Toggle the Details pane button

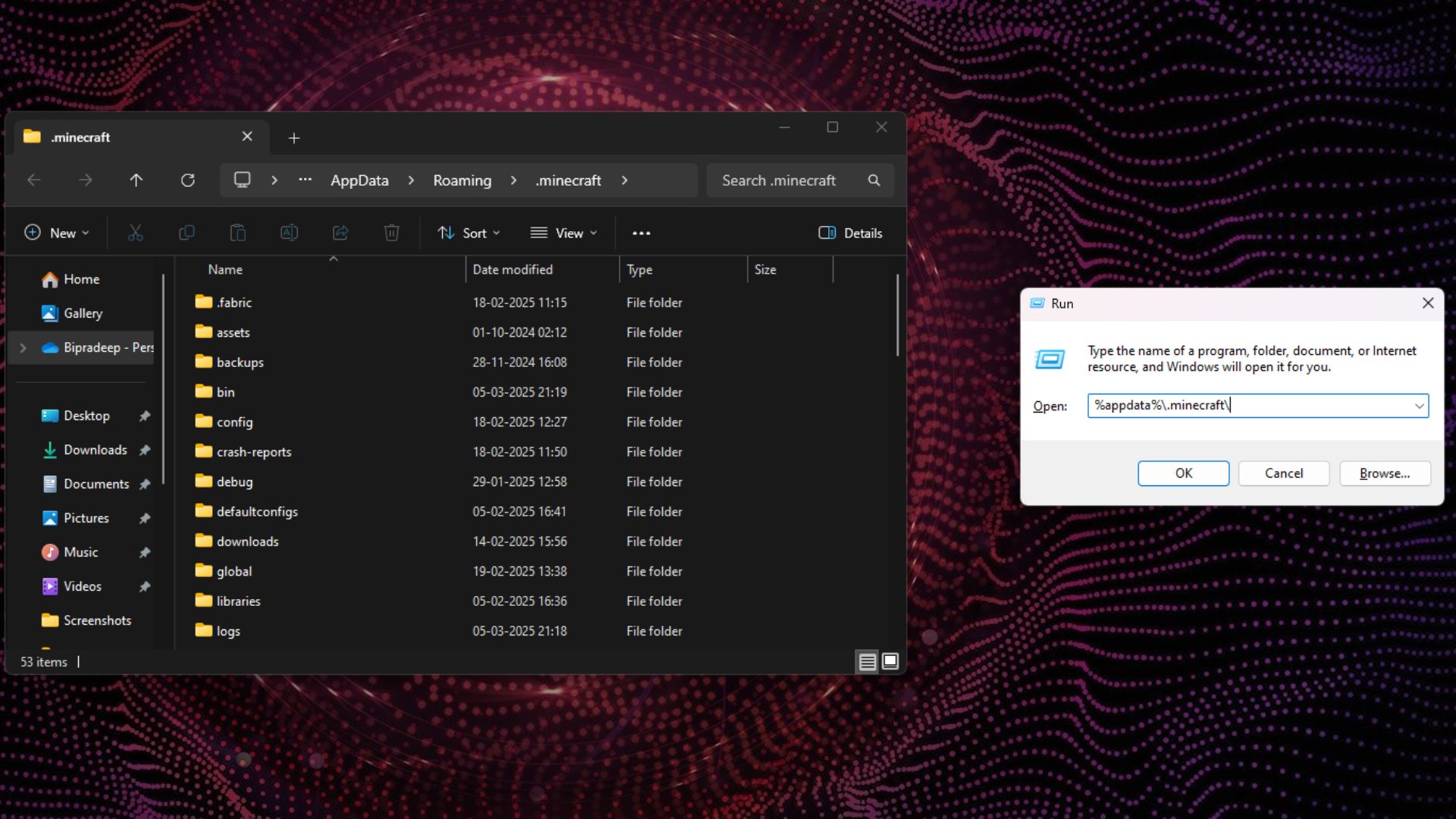(850, 233)
